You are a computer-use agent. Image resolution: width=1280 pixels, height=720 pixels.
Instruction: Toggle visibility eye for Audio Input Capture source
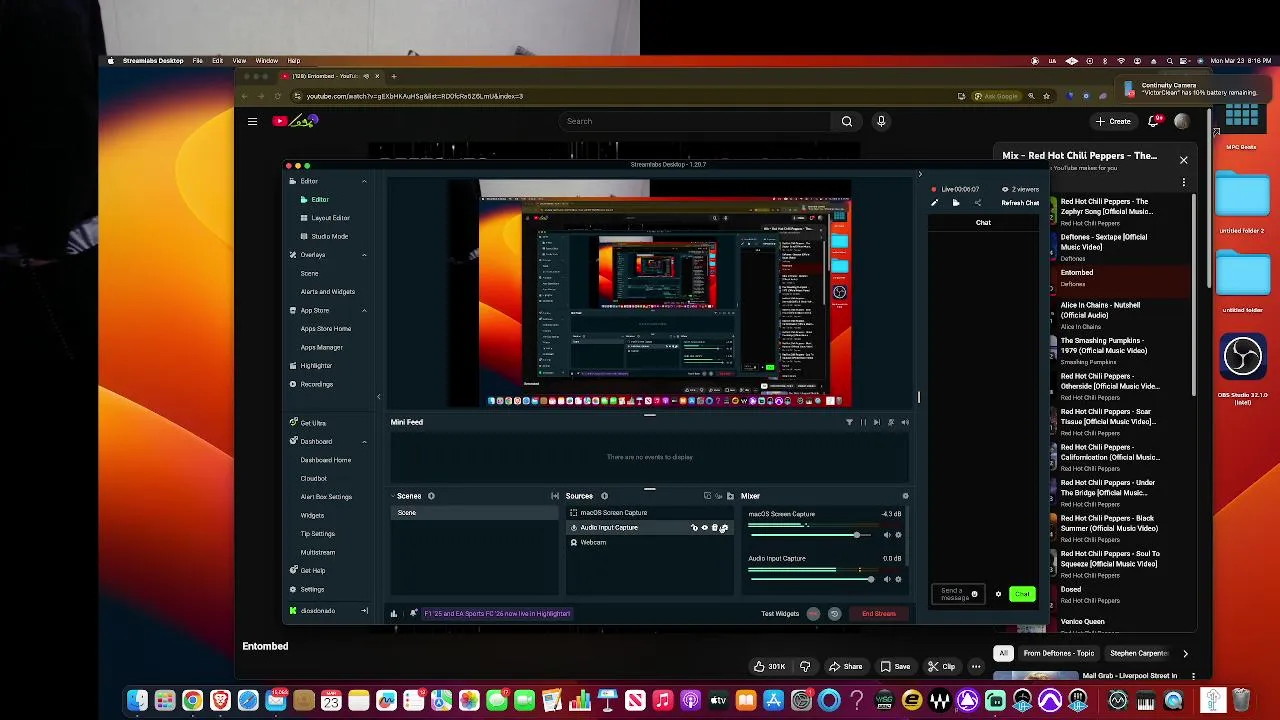tap(704, 528)
